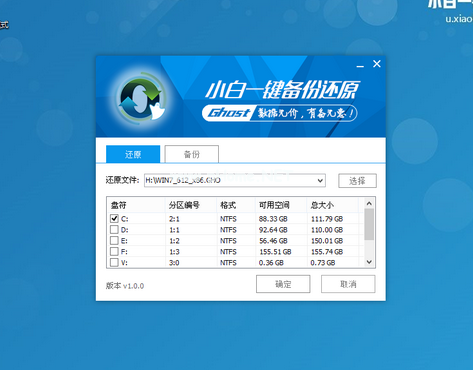The image size is (473, 370).
Task: Select the 0.36 GB free space cell
Action: [271, 263]
